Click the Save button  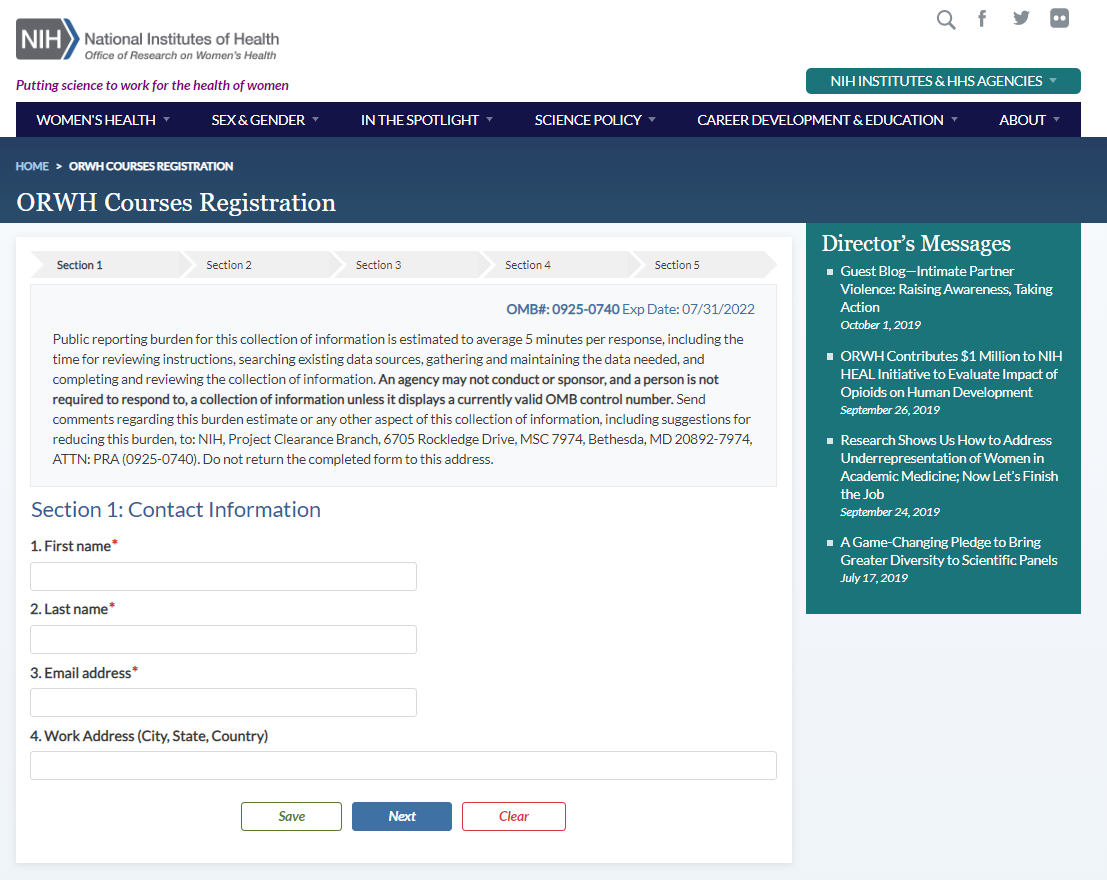(x=291, y=816)
